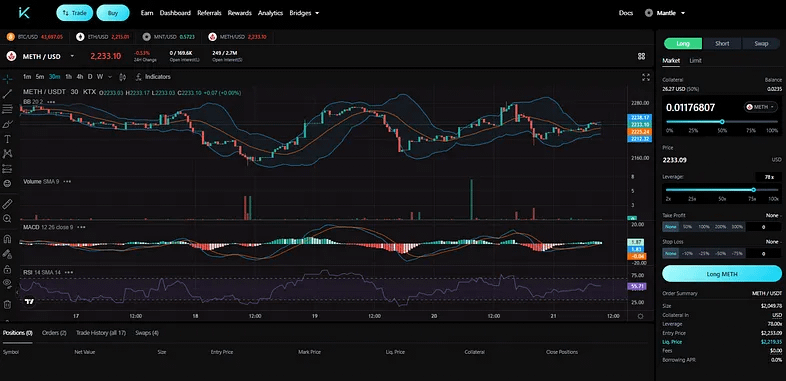
Task: Toggle lock all drawing tools
Action: (x=8, y=269)
